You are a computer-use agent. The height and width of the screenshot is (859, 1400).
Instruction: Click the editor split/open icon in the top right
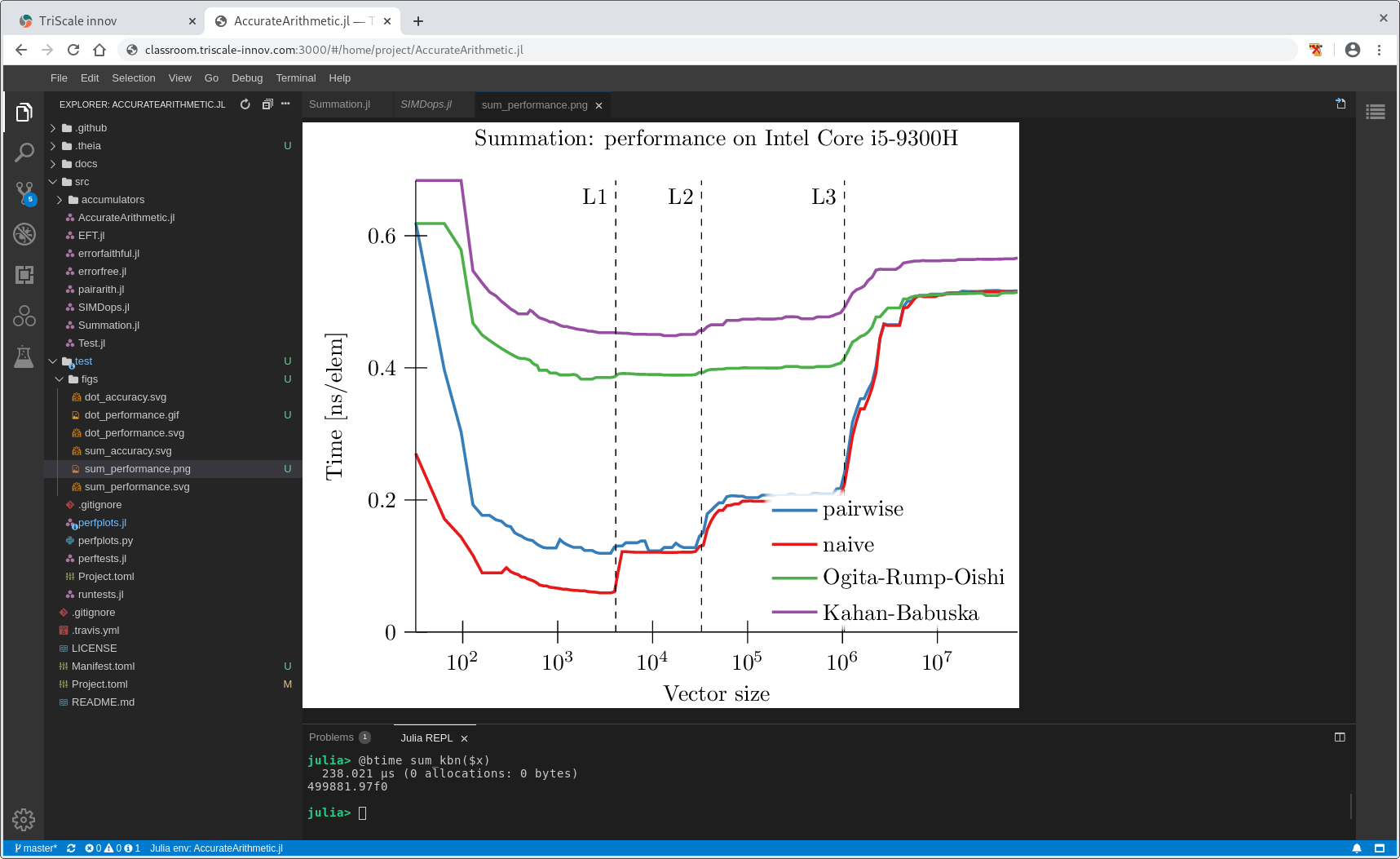pos(1340,104)
